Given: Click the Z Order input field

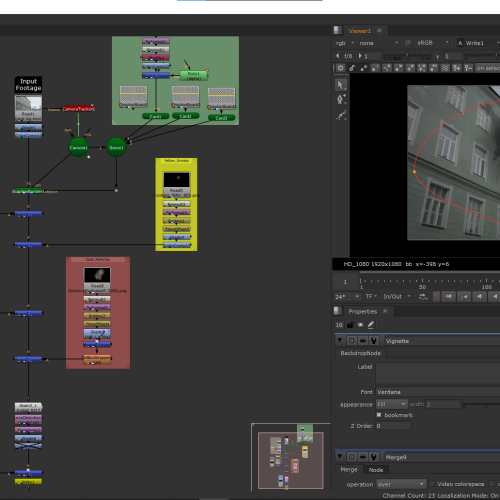Looking at the screenshot, I should point(393,426).
